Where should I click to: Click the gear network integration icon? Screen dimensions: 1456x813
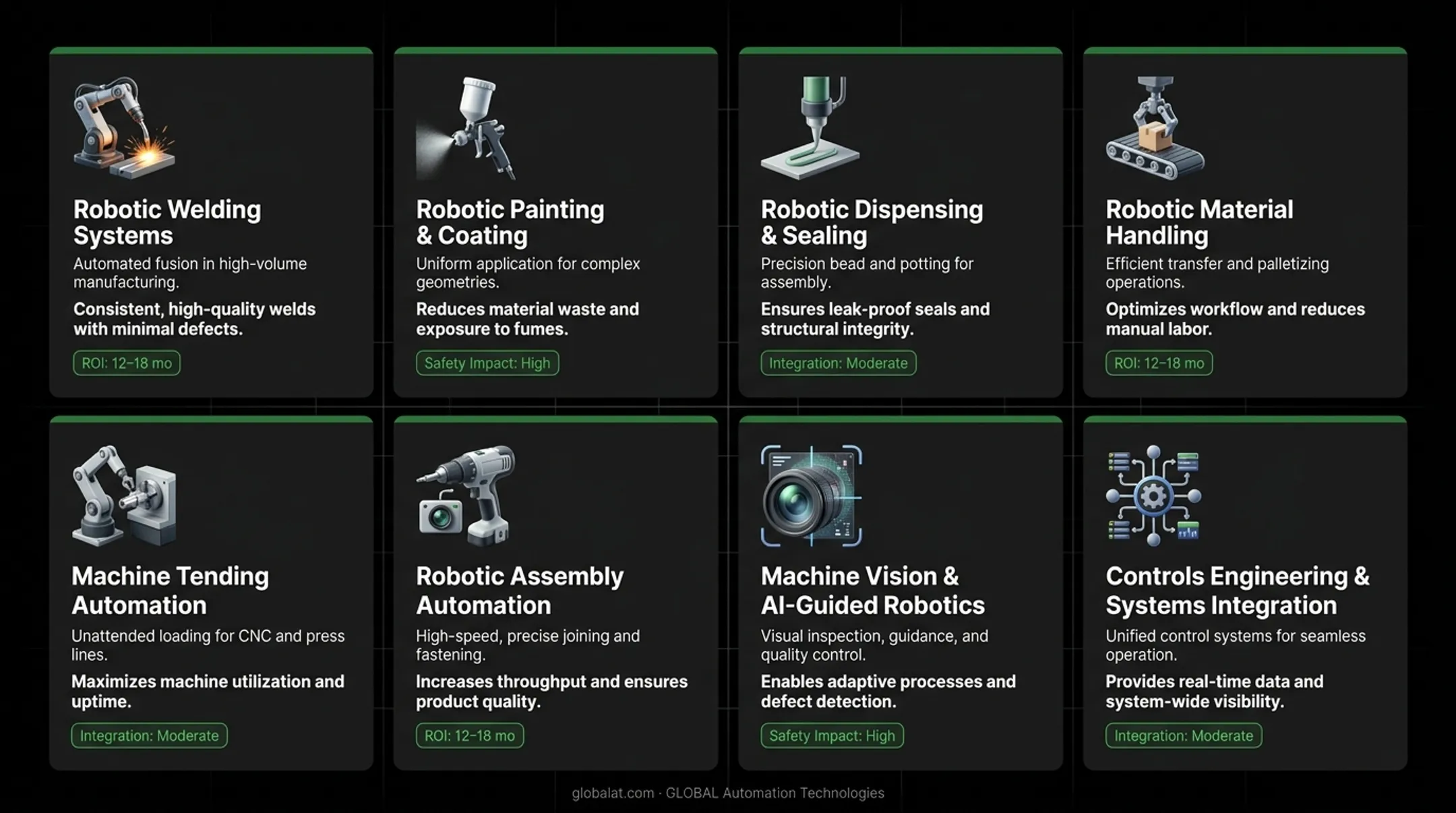1154,495
